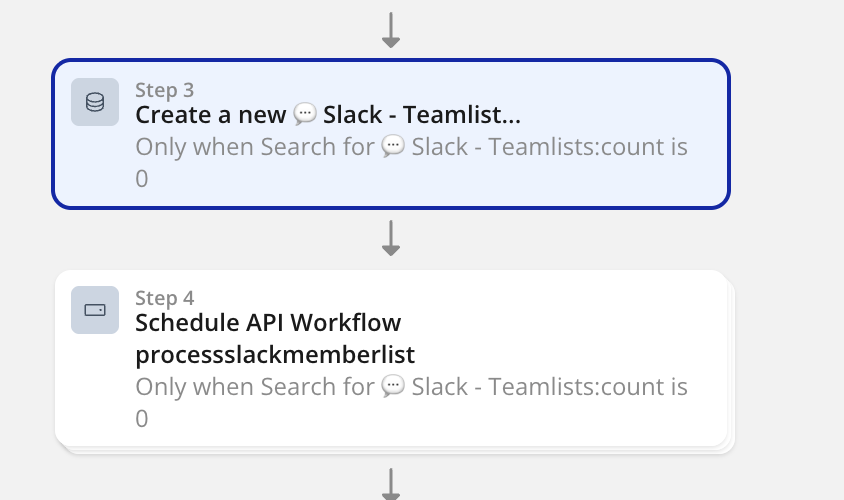Click the count value 0 in Step 4

click(142, 418)
